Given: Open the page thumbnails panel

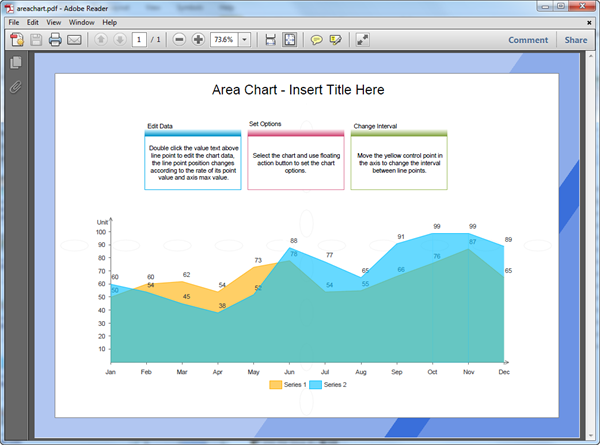Looking at the screenshot, I should click(16, 63).
